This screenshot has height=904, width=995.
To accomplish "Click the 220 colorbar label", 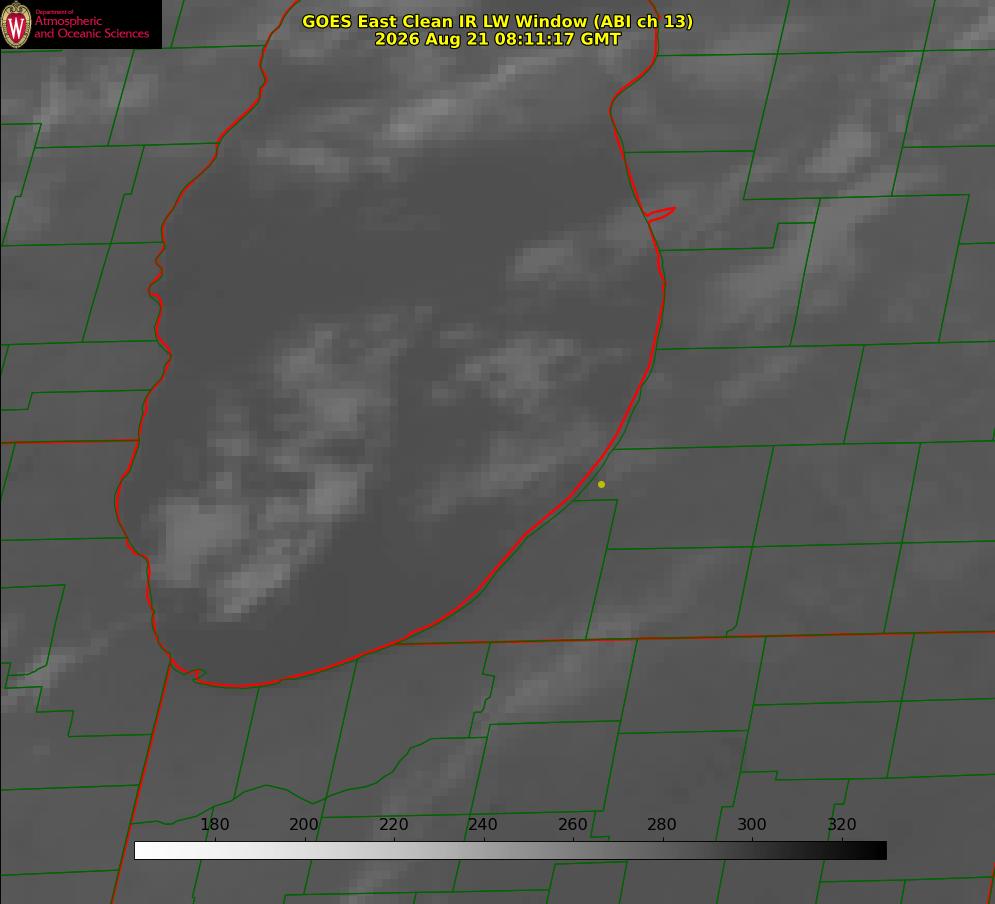I will [393, 824].
